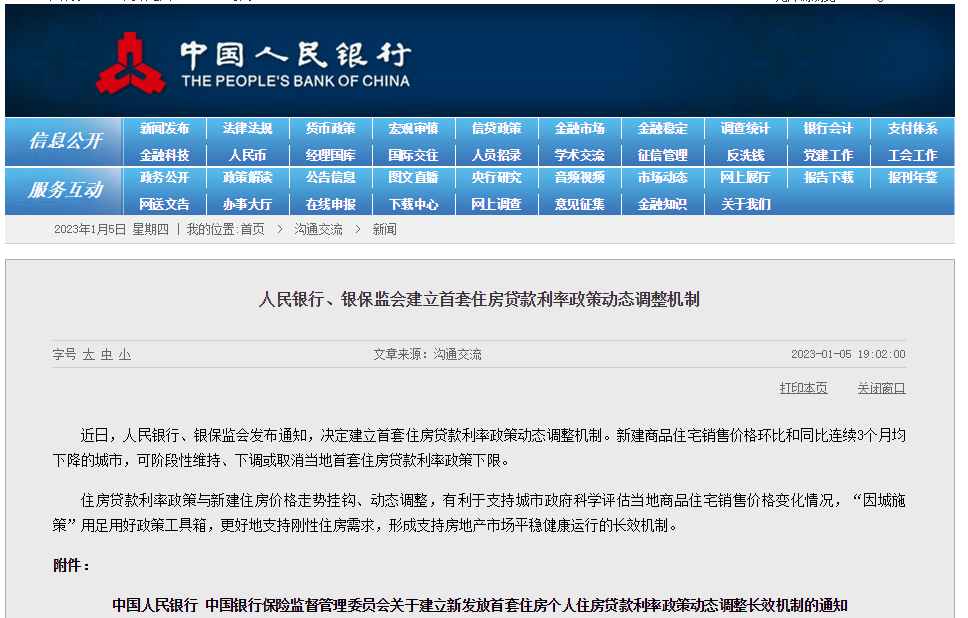968x618 pixels.
Task: Open 征信管理 from the navigation
Action: (662, 155)
